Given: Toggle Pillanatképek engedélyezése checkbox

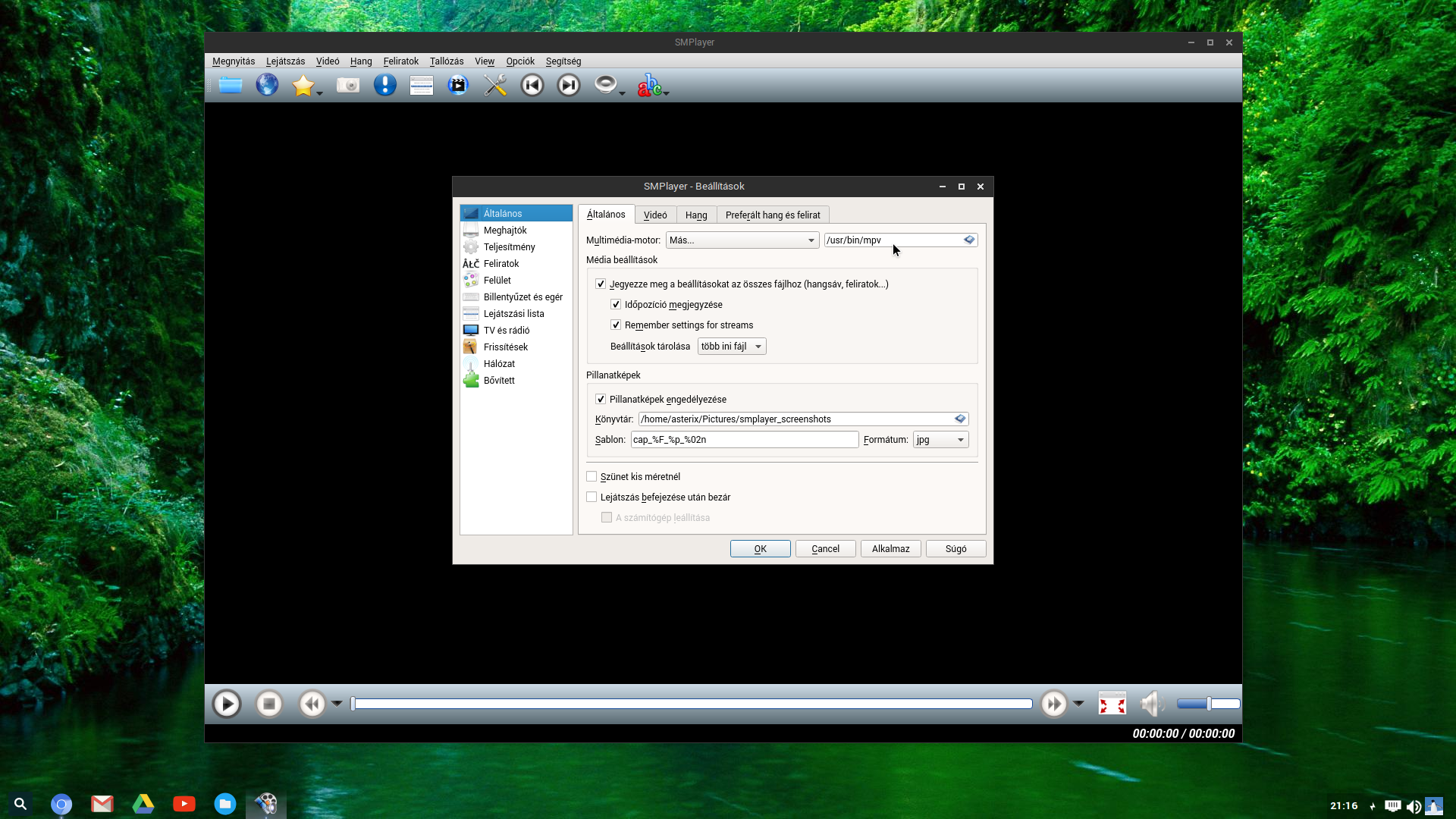Looking at the screenshot, I should click(x=600, y=399).
